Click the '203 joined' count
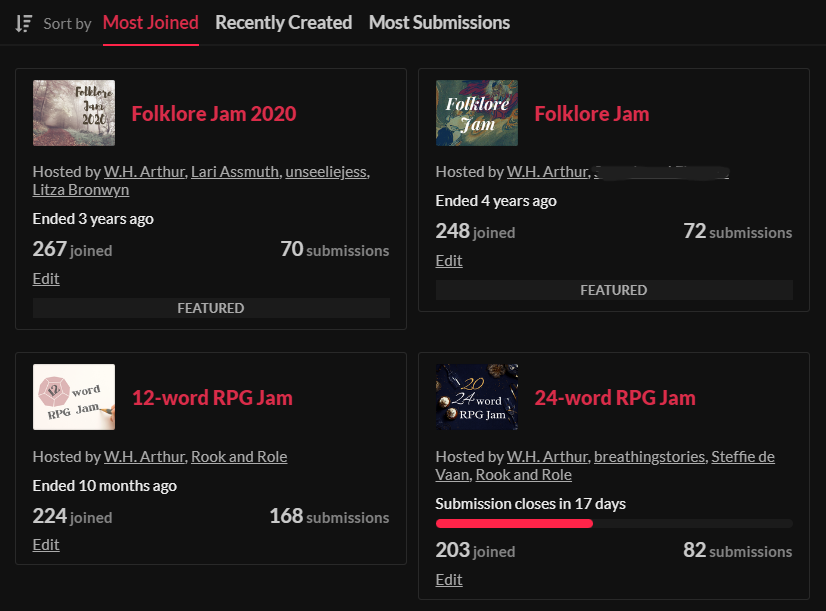Viewport: 826px width, 611px height. point(475,550)
